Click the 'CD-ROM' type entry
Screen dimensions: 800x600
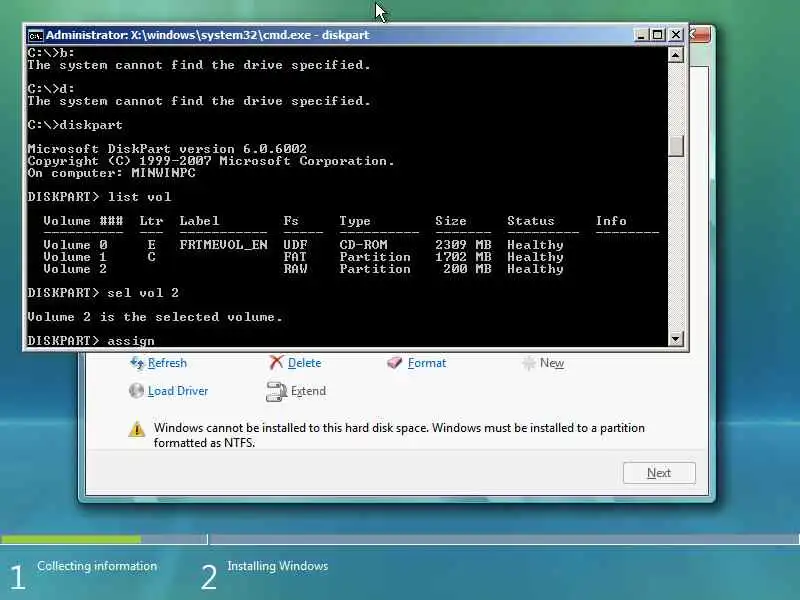tap(363, 245)
